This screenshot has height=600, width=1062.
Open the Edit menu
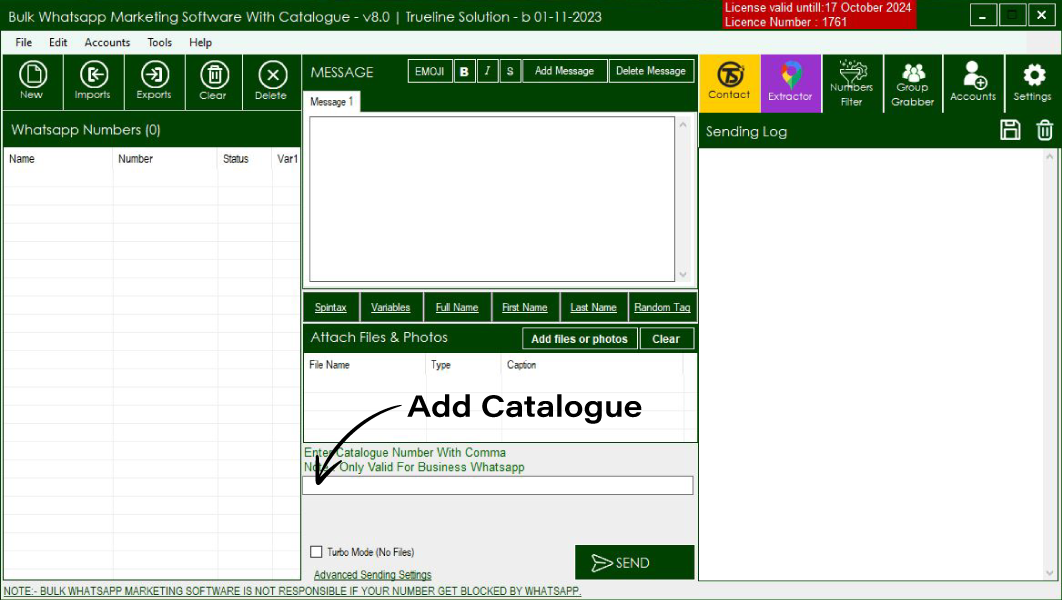[58, 42]
